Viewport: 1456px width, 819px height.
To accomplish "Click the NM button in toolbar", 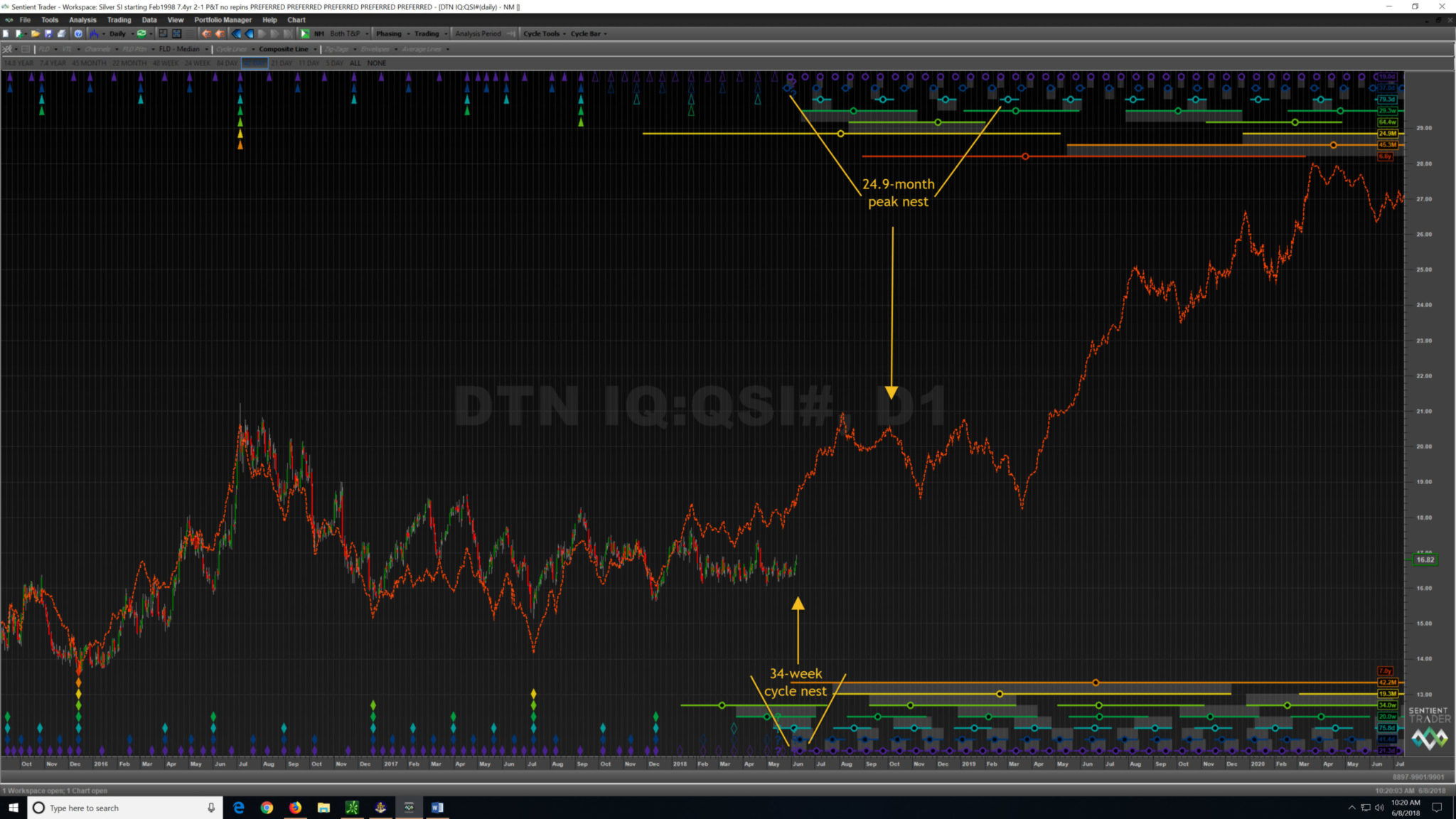I will 319,33.
